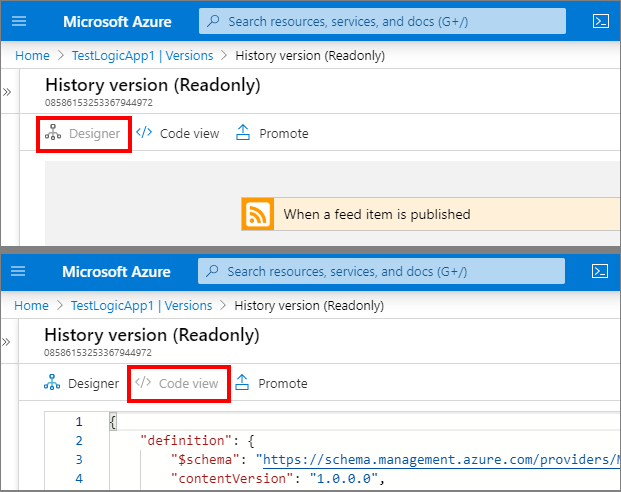Click Promote in the lower toolbar
The image size is (621, 492).
pyautogui.click(x=283, y=383)
